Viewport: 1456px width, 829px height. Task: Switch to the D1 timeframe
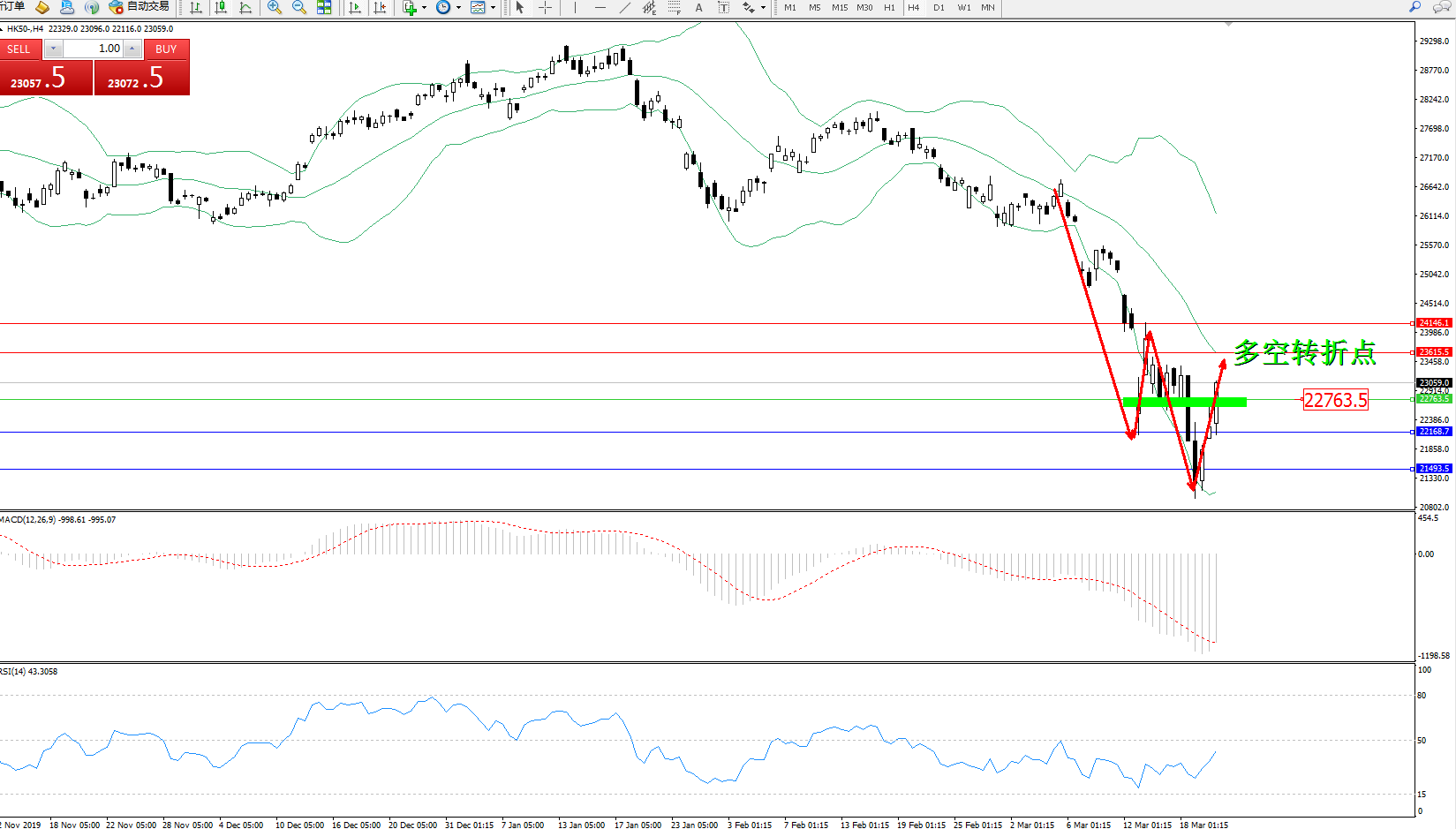(939, 7)
